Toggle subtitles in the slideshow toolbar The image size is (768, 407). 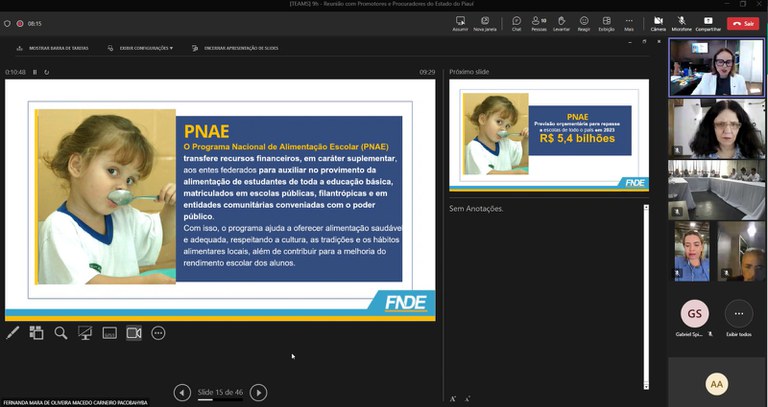click(109, 333)
